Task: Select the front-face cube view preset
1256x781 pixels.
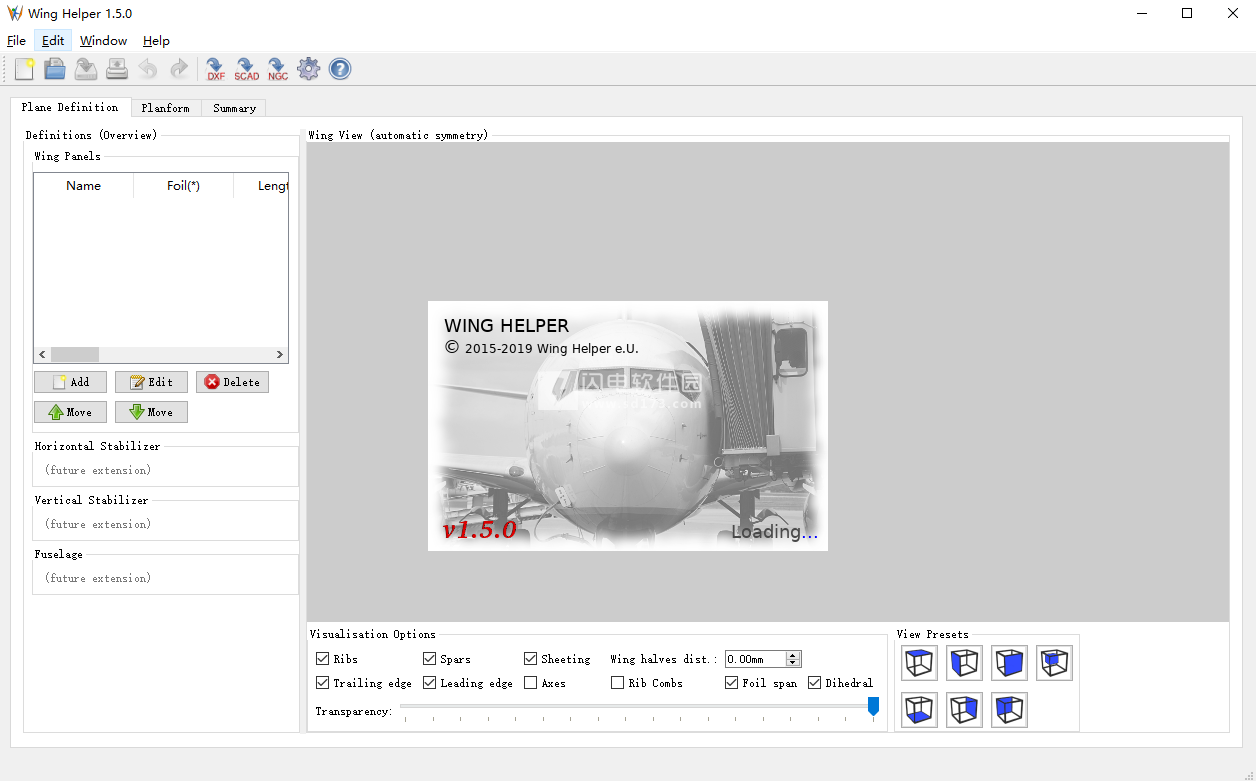Action: tap(1009, 663)
